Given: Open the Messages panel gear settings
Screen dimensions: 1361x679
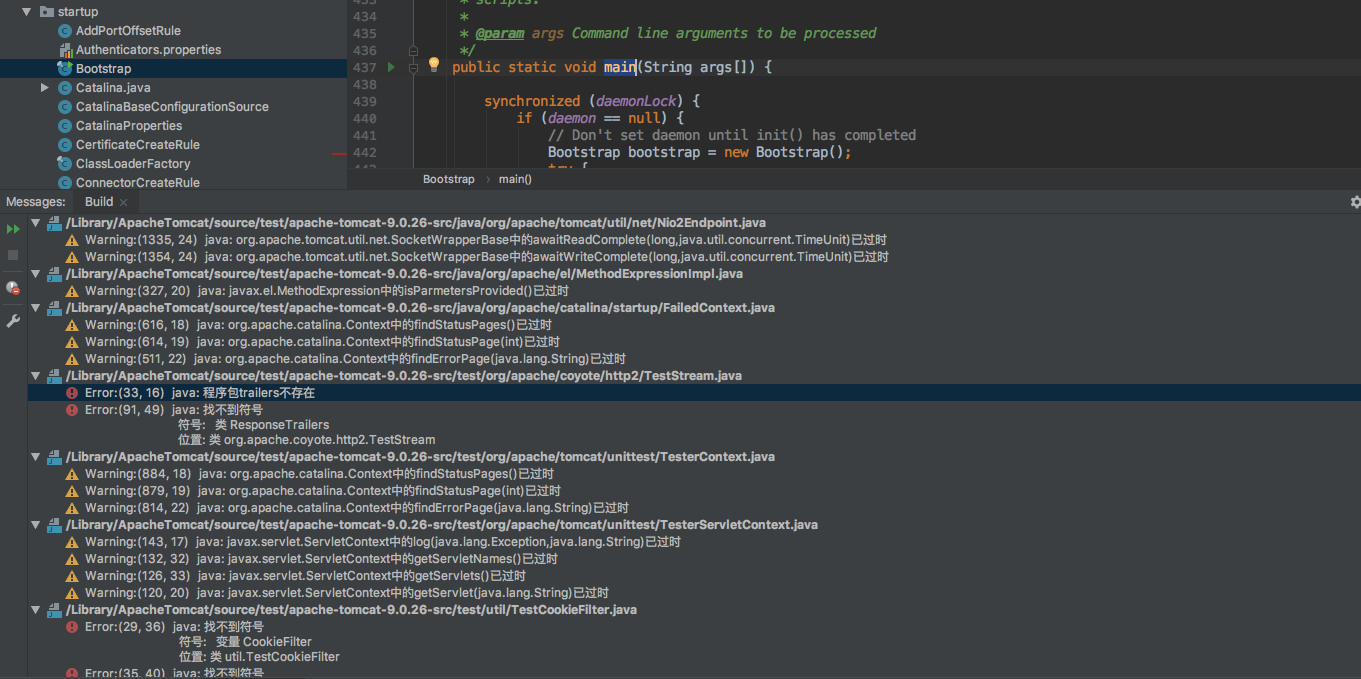Looking at the screenshot, I should click(1355, 202).
